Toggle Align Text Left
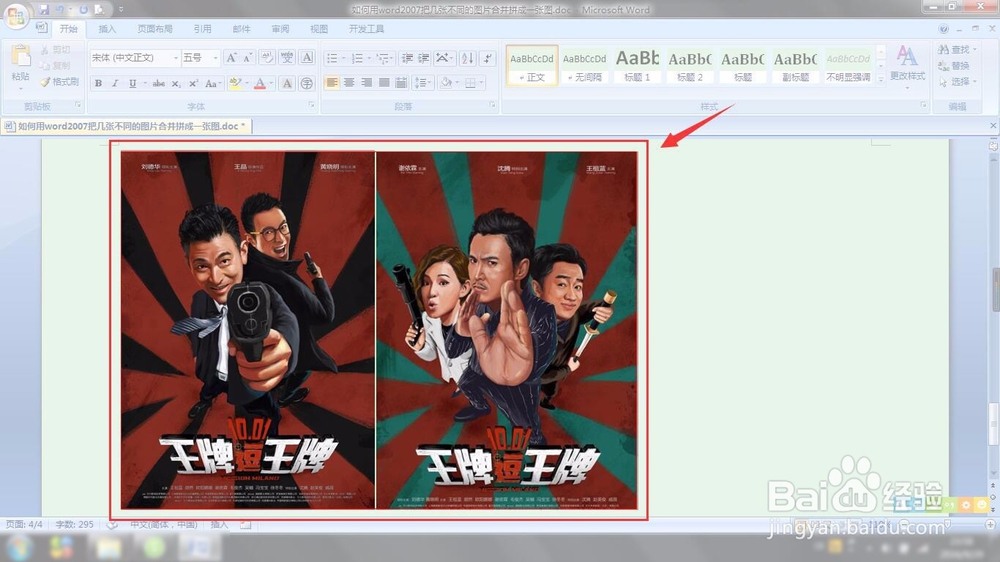The image size is (1000, 562). [x=332, y=82]
